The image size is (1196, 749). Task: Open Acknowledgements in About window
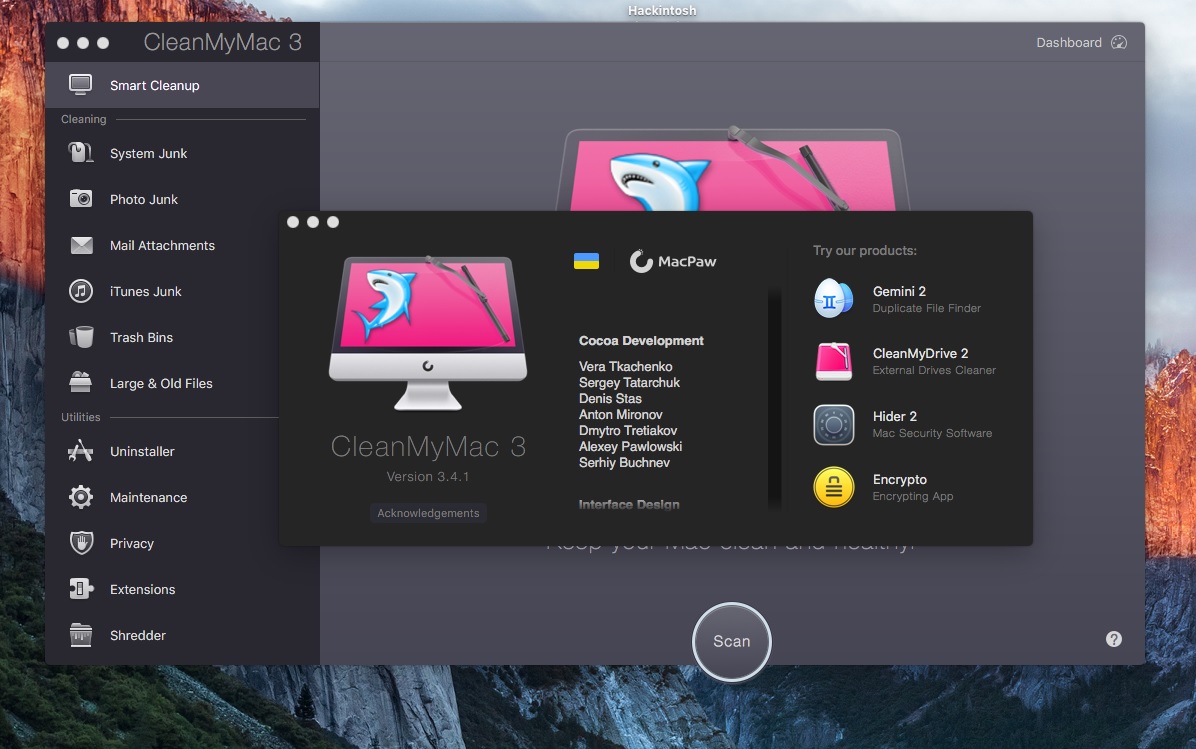pyautogui.click(x=428, y=513)
